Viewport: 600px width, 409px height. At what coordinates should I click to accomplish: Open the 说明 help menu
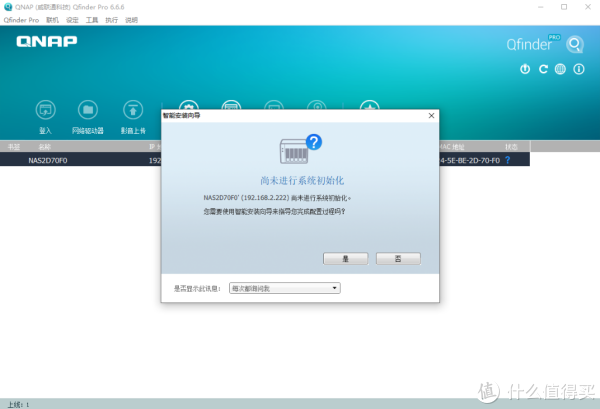[x=131, y=19]
